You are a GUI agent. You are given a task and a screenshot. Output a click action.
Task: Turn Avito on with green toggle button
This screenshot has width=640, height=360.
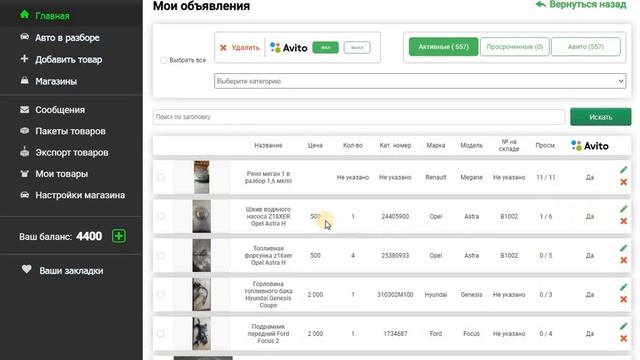coord(325,48)
